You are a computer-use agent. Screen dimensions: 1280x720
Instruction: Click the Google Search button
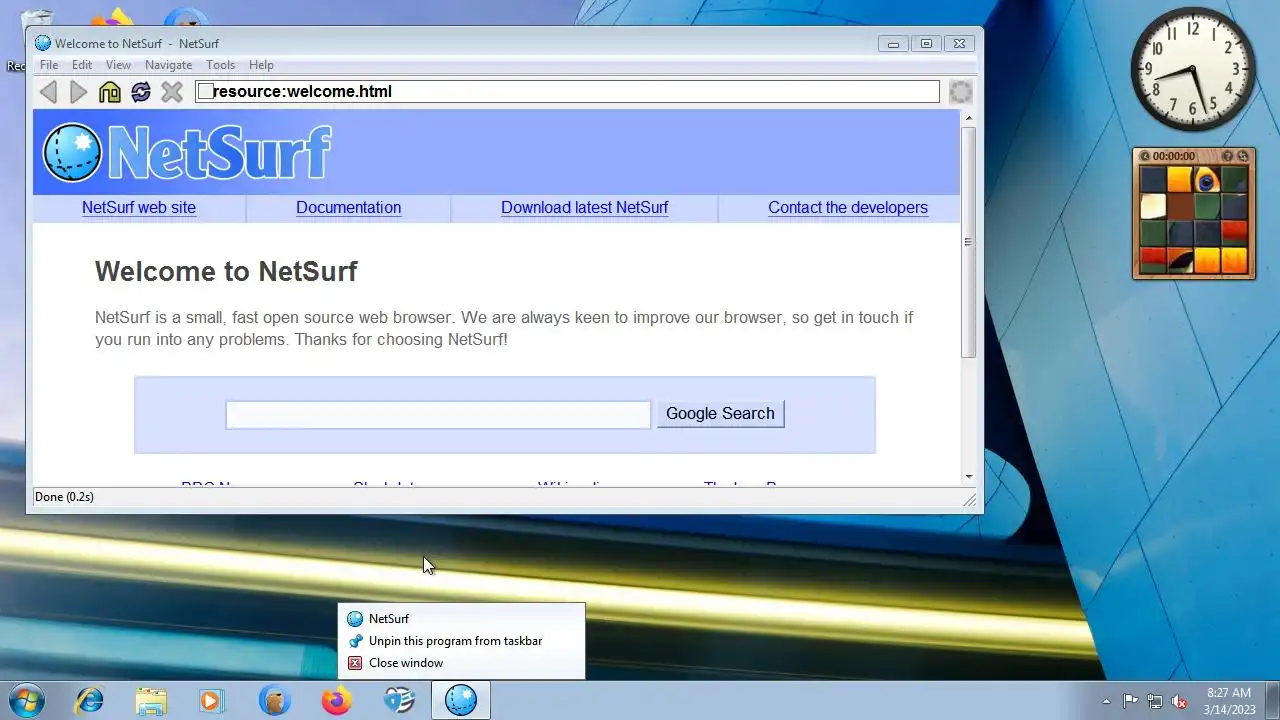point(720,414)
